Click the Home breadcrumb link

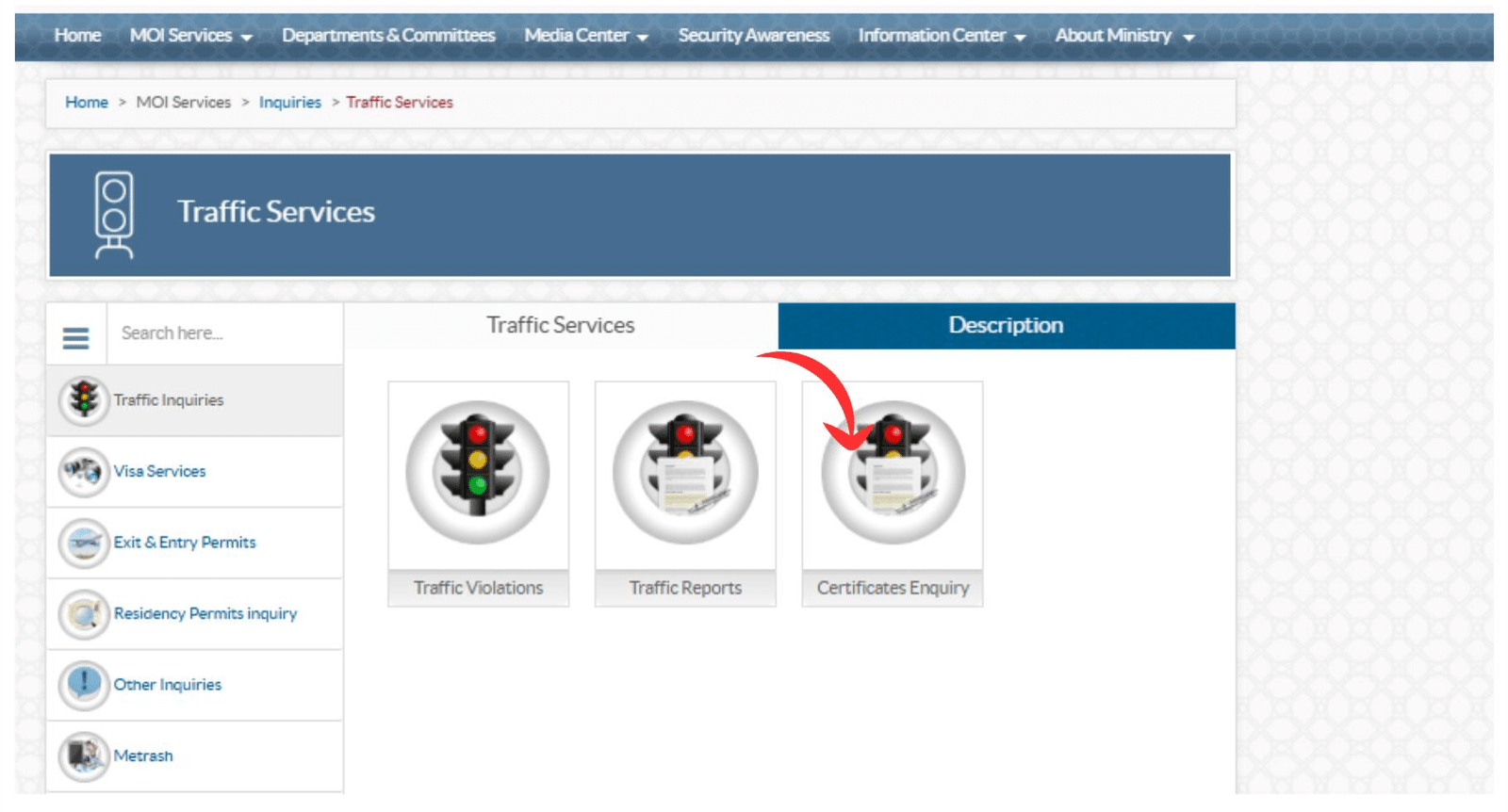87,102
